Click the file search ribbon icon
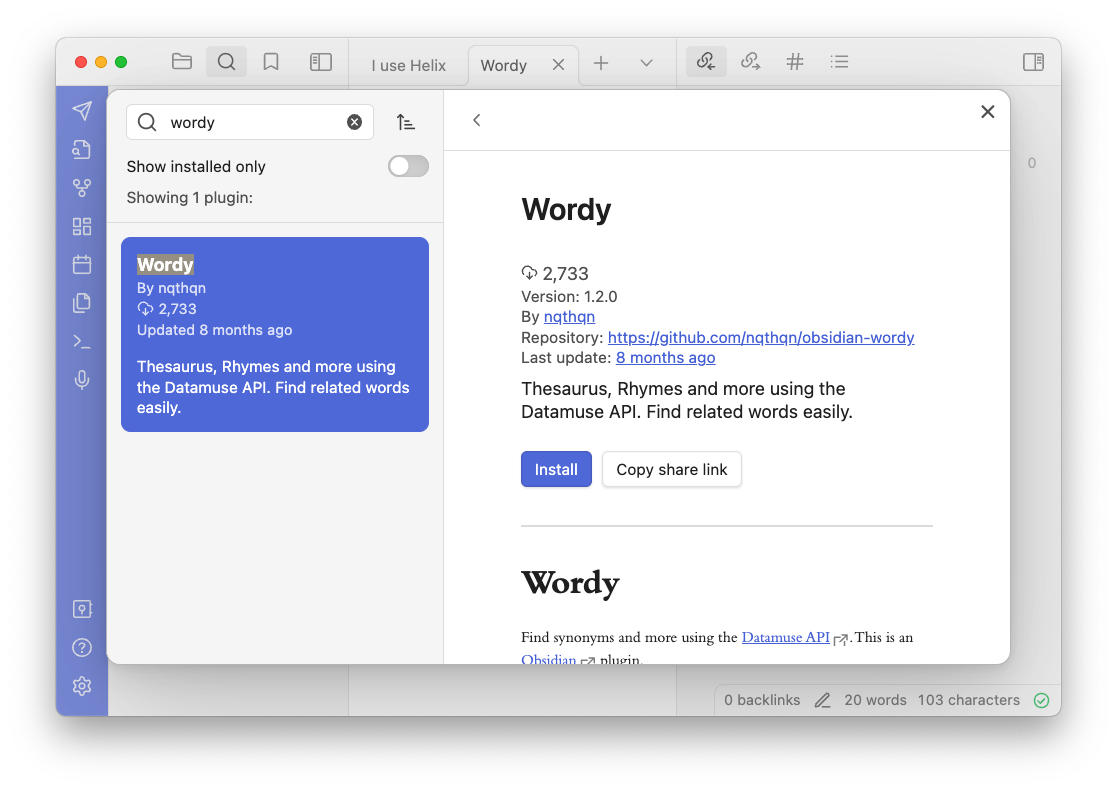 82,149
